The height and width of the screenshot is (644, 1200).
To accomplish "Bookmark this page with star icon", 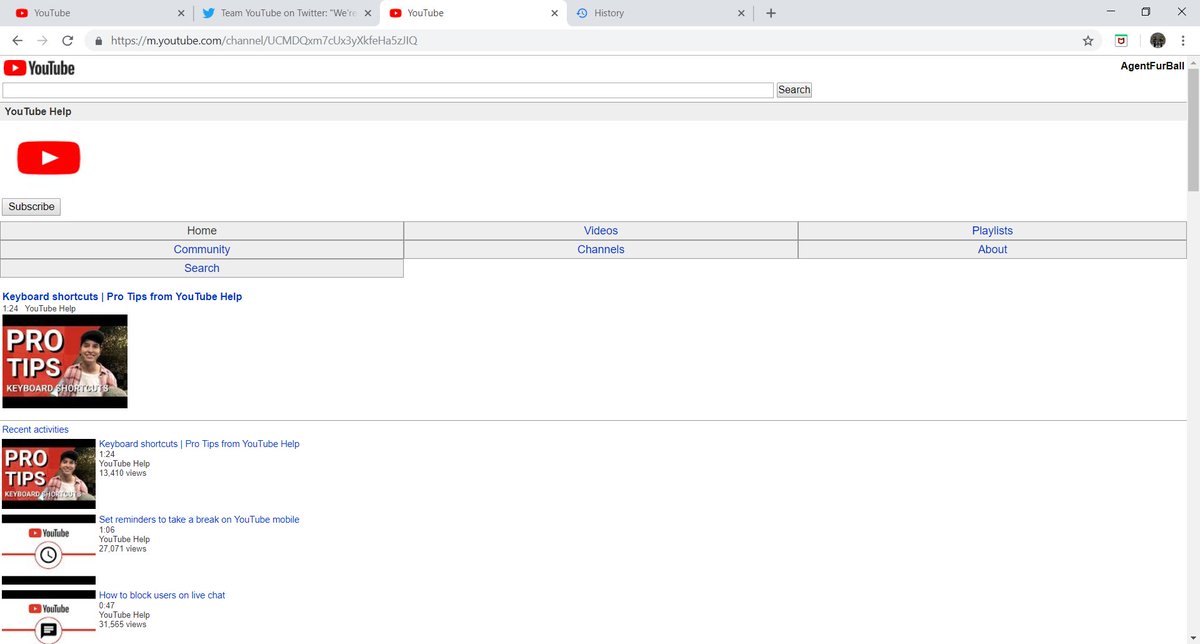I will (1088, 41).
